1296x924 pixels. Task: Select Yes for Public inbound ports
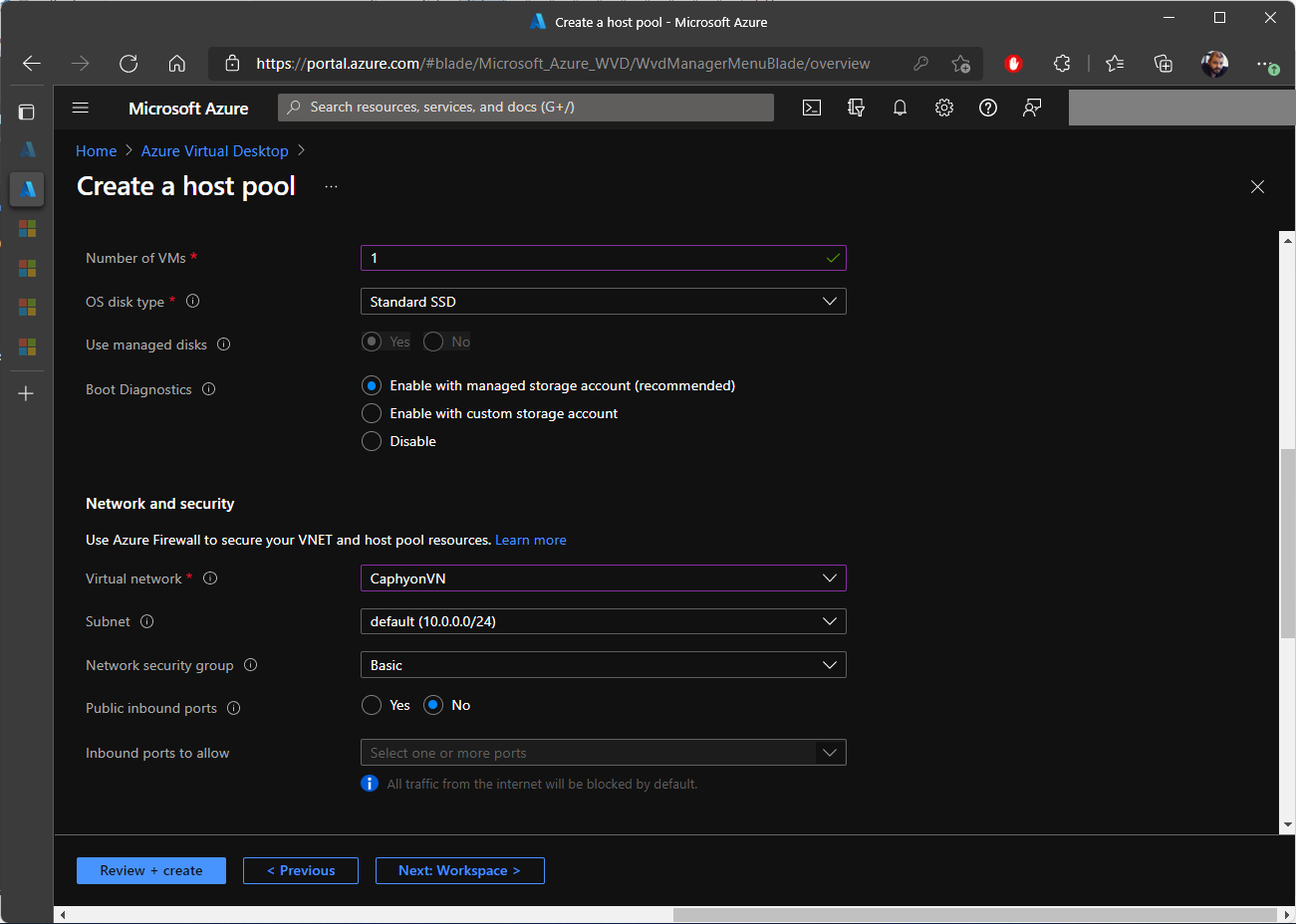pyautogui.click(x=372, y=705)
